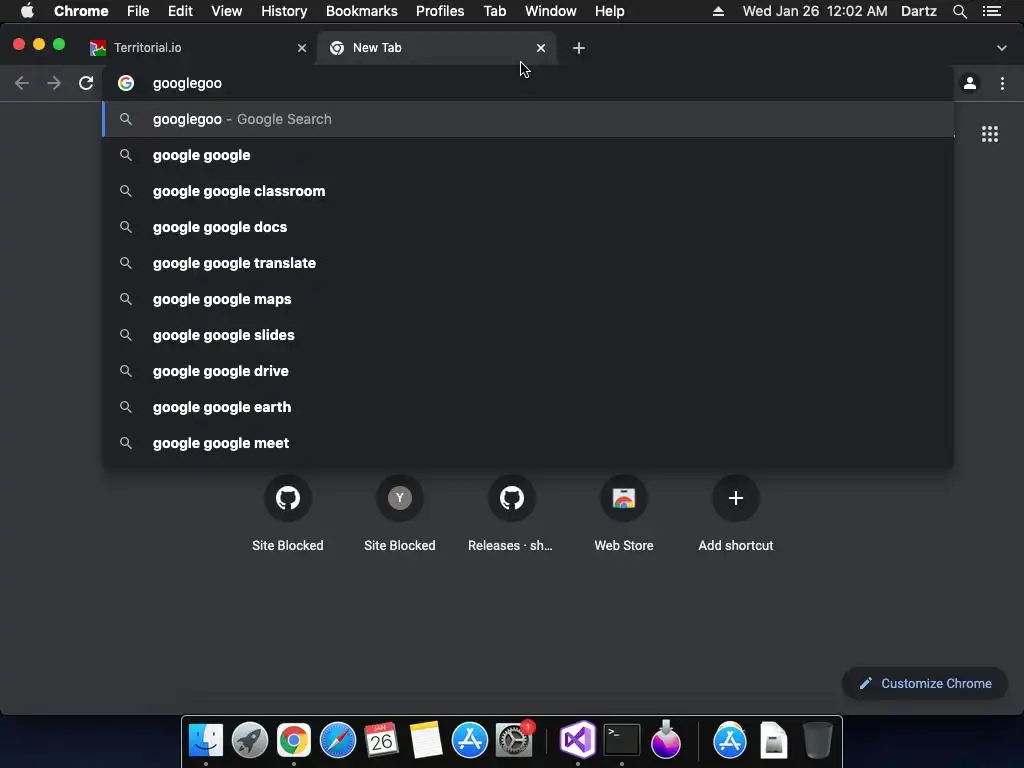Open the App Store next to Notes in the Dock
This screenshot has width=1024, height=768.
pyautogui.click(x=470, y=741)
